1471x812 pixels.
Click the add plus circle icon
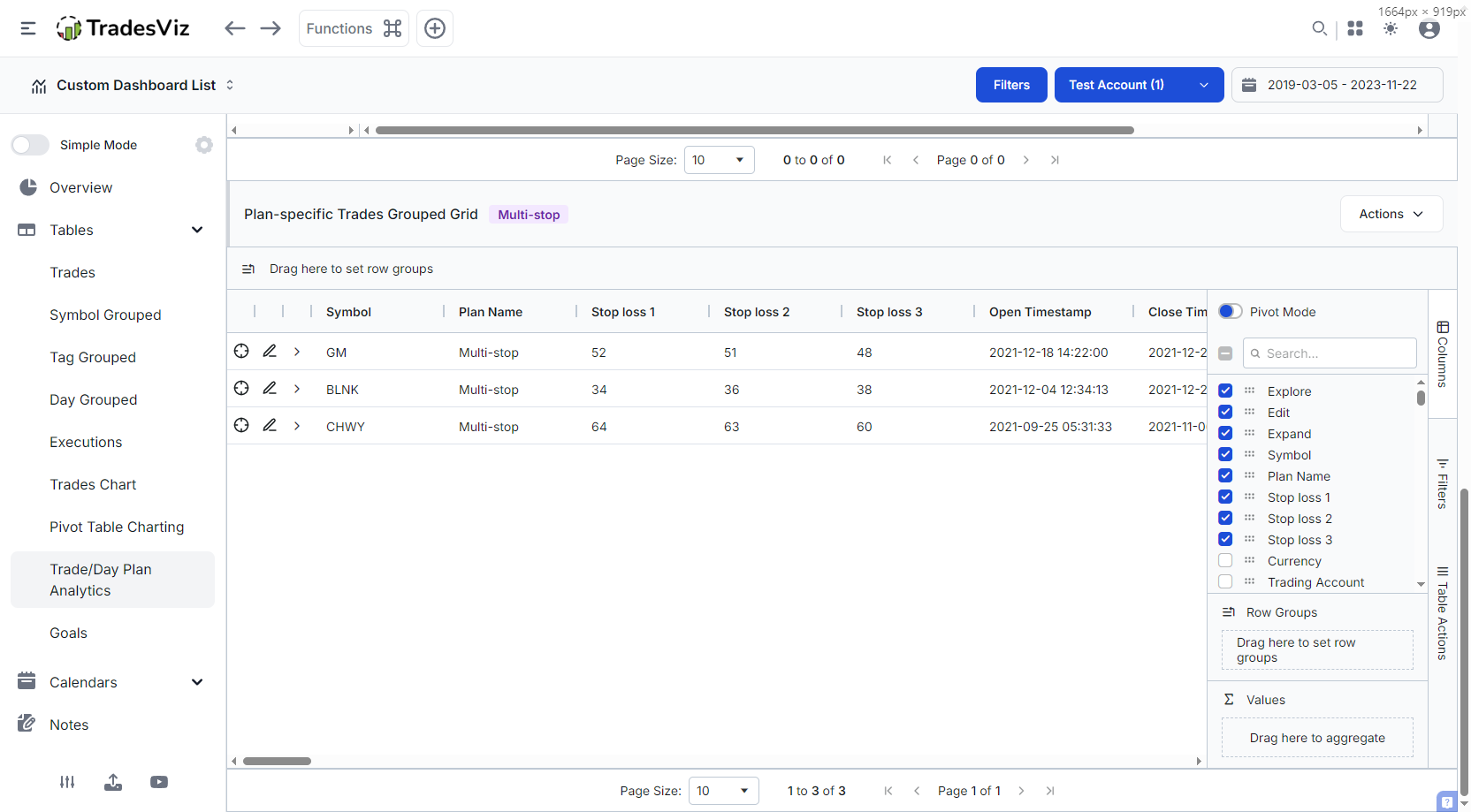435,28
